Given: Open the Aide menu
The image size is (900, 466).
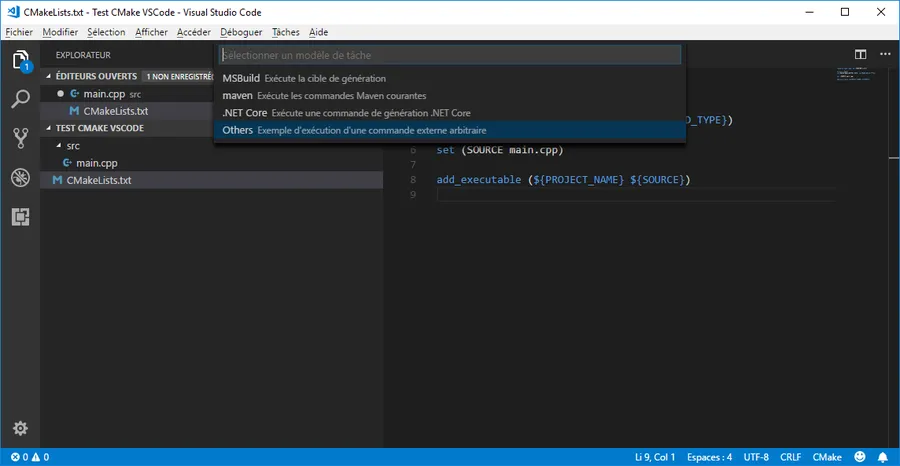Looking at the screenshot, I should click(x=319, y=32).
